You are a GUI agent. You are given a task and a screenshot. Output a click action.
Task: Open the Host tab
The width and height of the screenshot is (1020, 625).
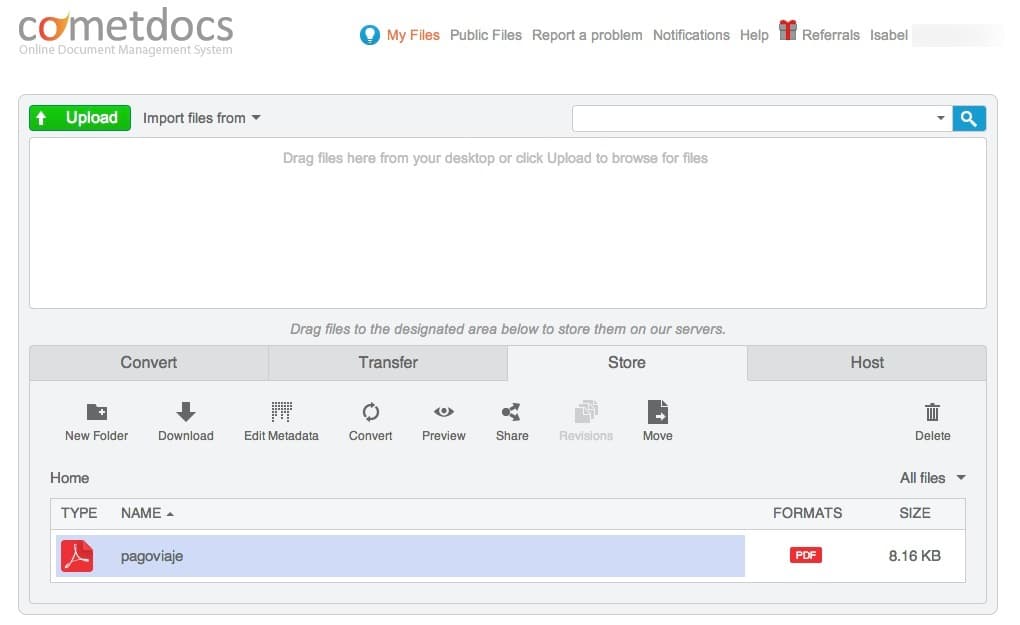[x=866, y=363]
